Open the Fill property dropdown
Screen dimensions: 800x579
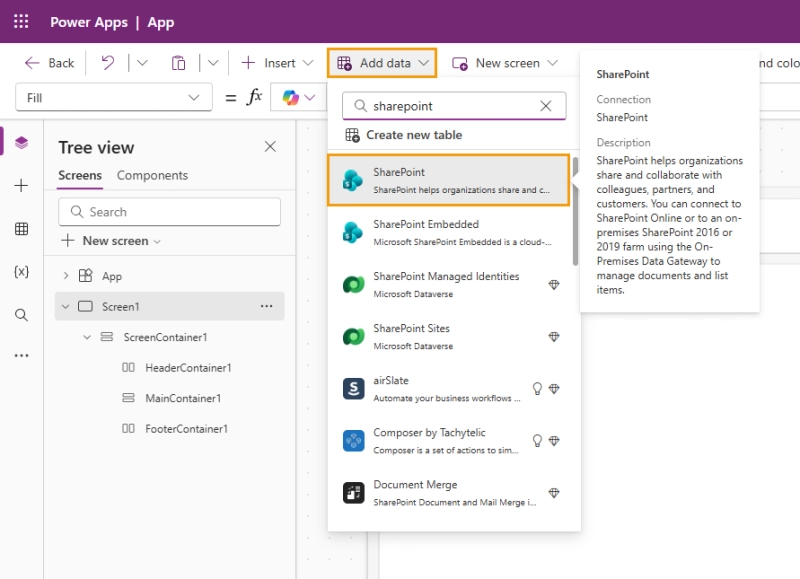click(114, 97)
